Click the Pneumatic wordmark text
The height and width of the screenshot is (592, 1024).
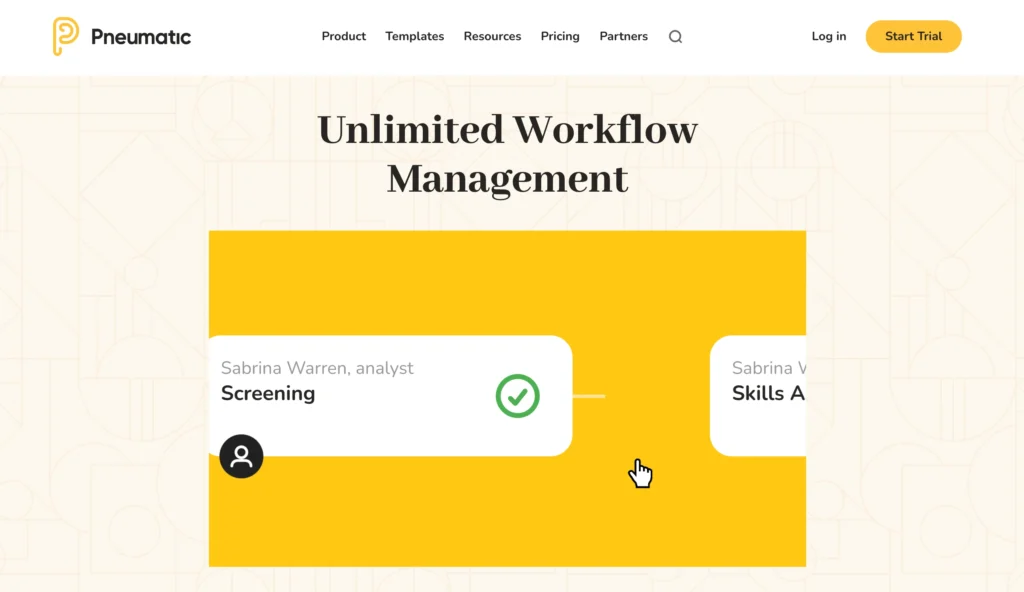(140, 36)
